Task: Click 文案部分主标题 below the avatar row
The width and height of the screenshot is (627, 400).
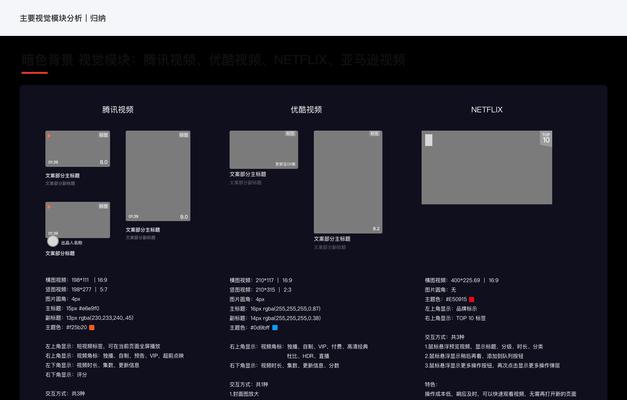Action: pos(60,253)
